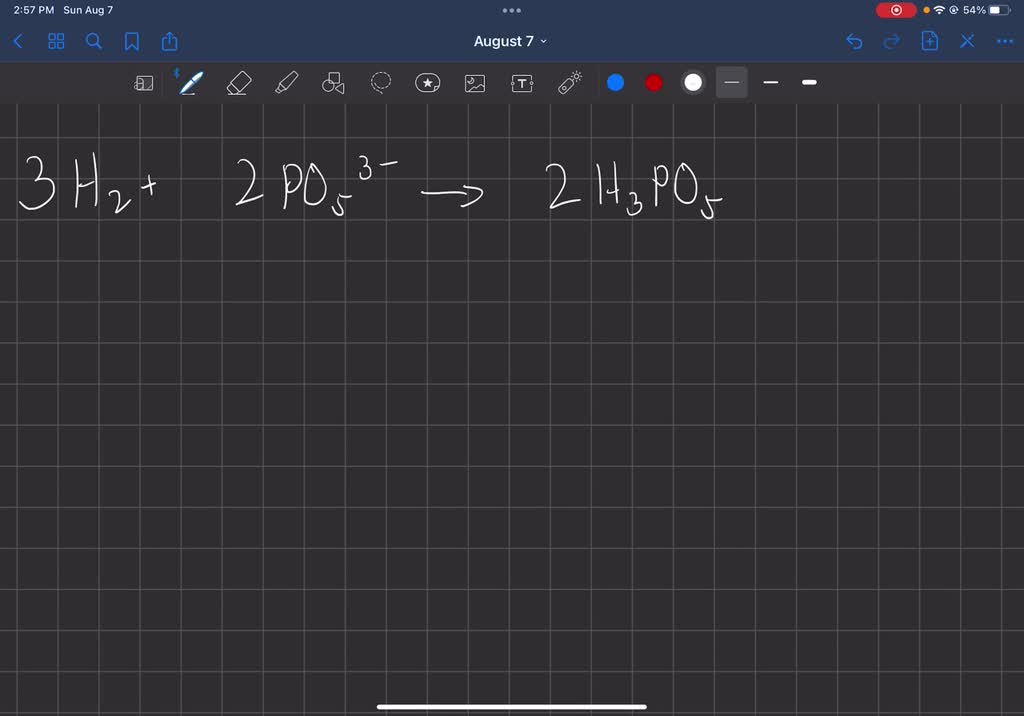Switch to the thickest stroke width
Viewport: 1024px width, 716px height.
tap(809, 83)
